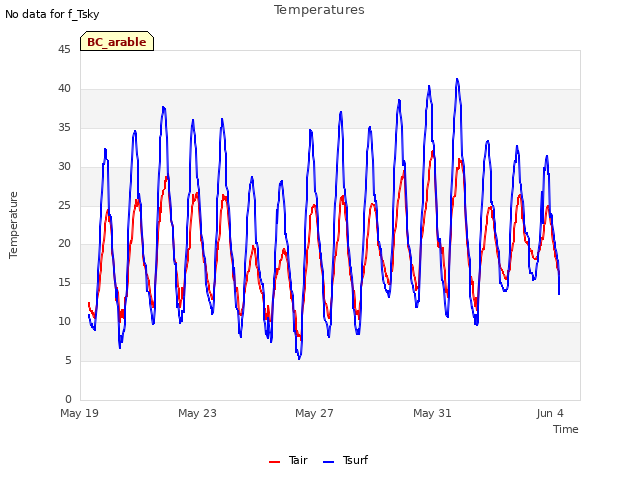The width and height of the screenshot is (640, 480).
Task: Click the 5 y-axis tick label
Action: coord(68,360)
